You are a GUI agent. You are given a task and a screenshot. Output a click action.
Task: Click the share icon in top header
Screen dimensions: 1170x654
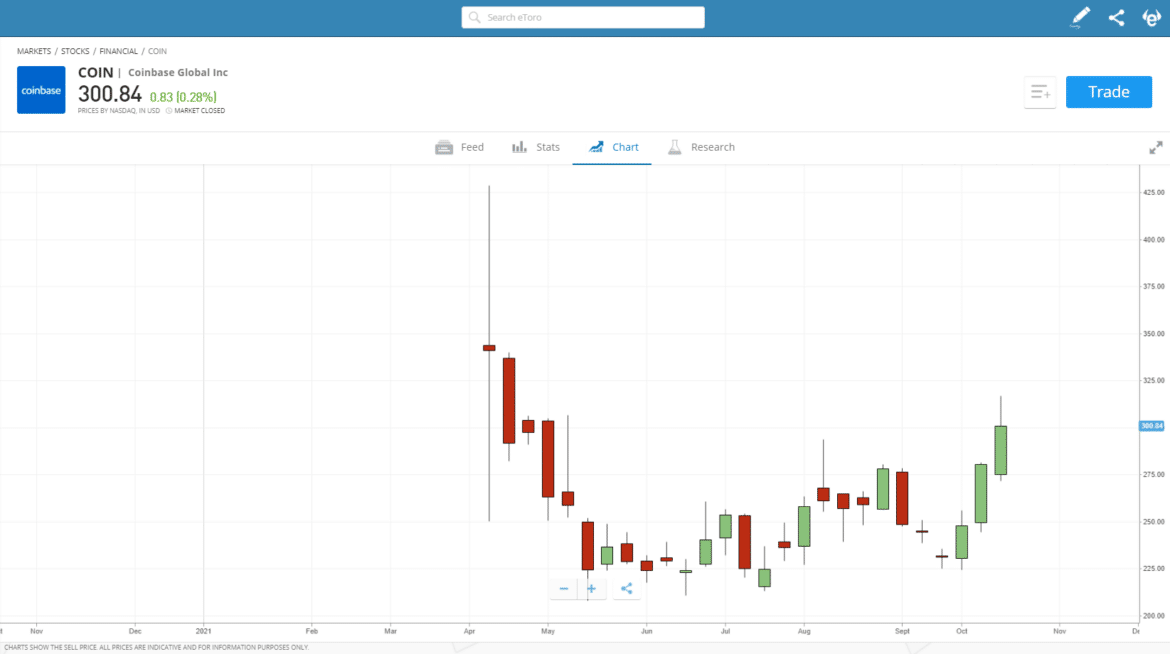[1116, 17]
